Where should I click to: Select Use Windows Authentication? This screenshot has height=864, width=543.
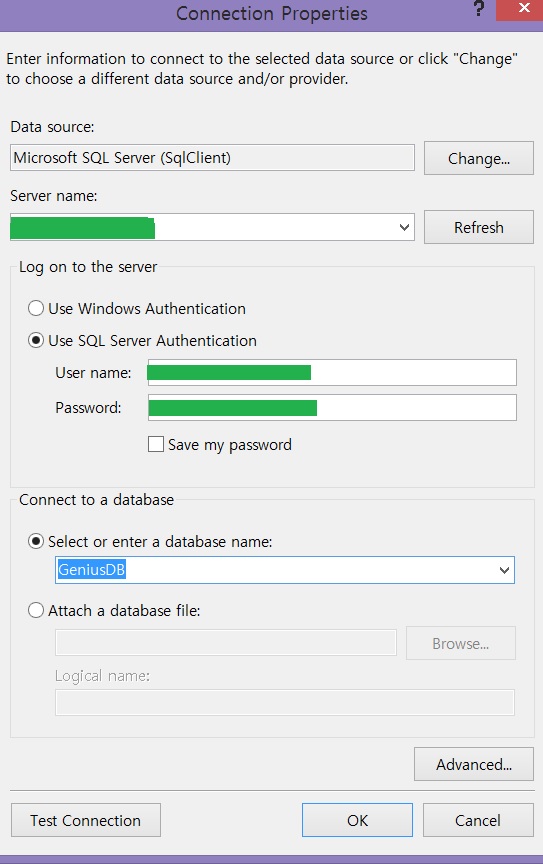(36, 308)
